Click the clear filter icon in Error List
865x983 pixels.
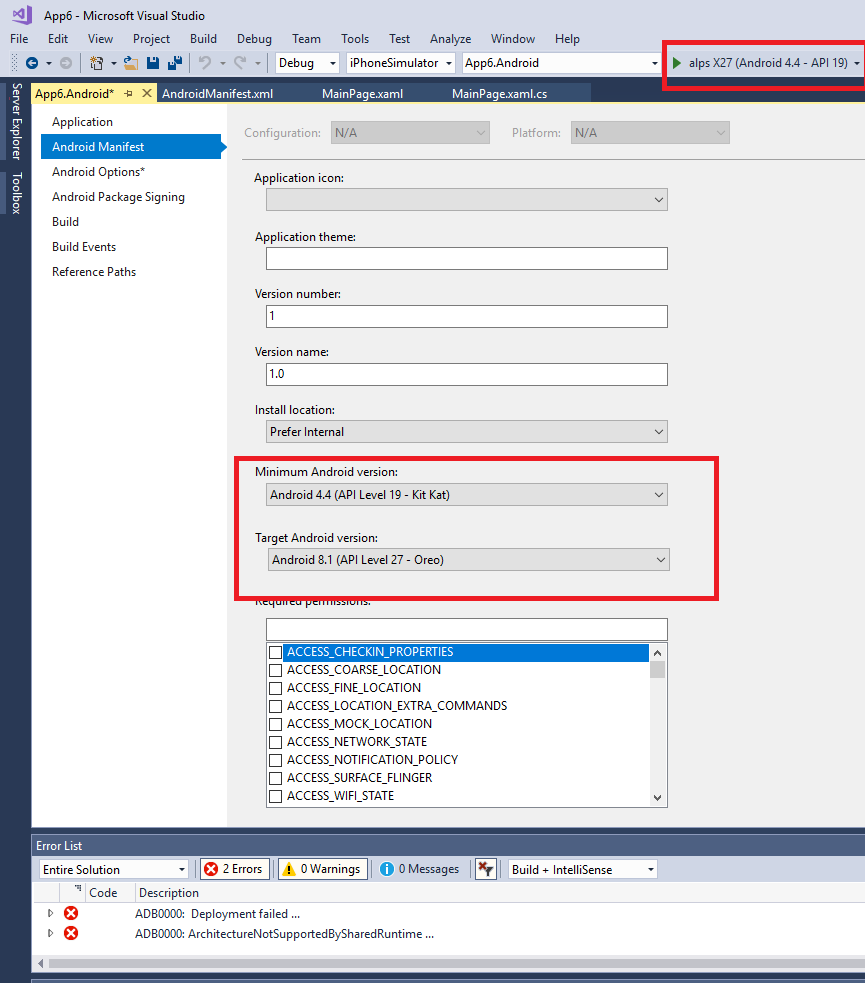(486, 869)
